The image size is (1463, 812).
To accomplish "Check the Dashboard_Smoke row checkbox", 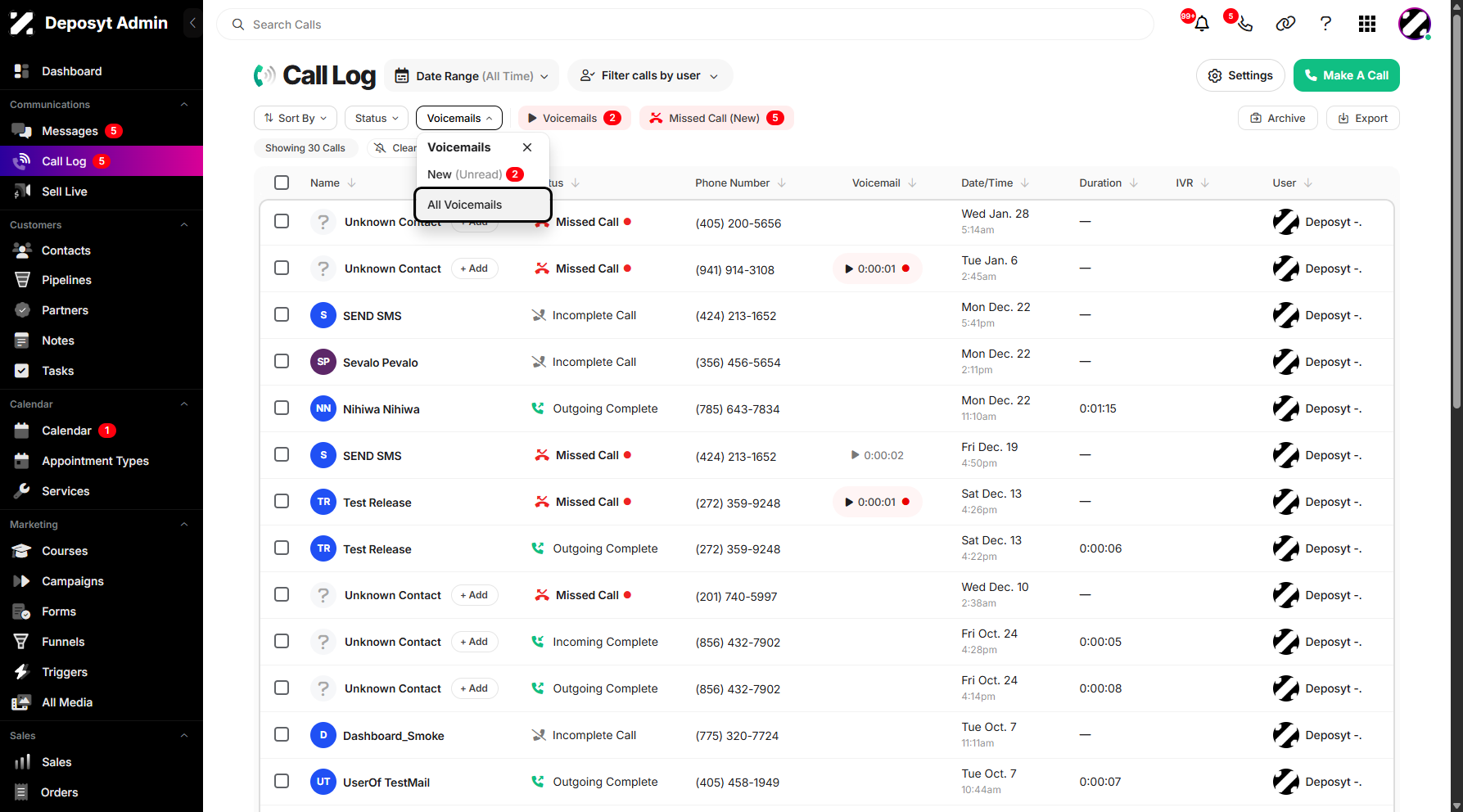I will [282, 734].
